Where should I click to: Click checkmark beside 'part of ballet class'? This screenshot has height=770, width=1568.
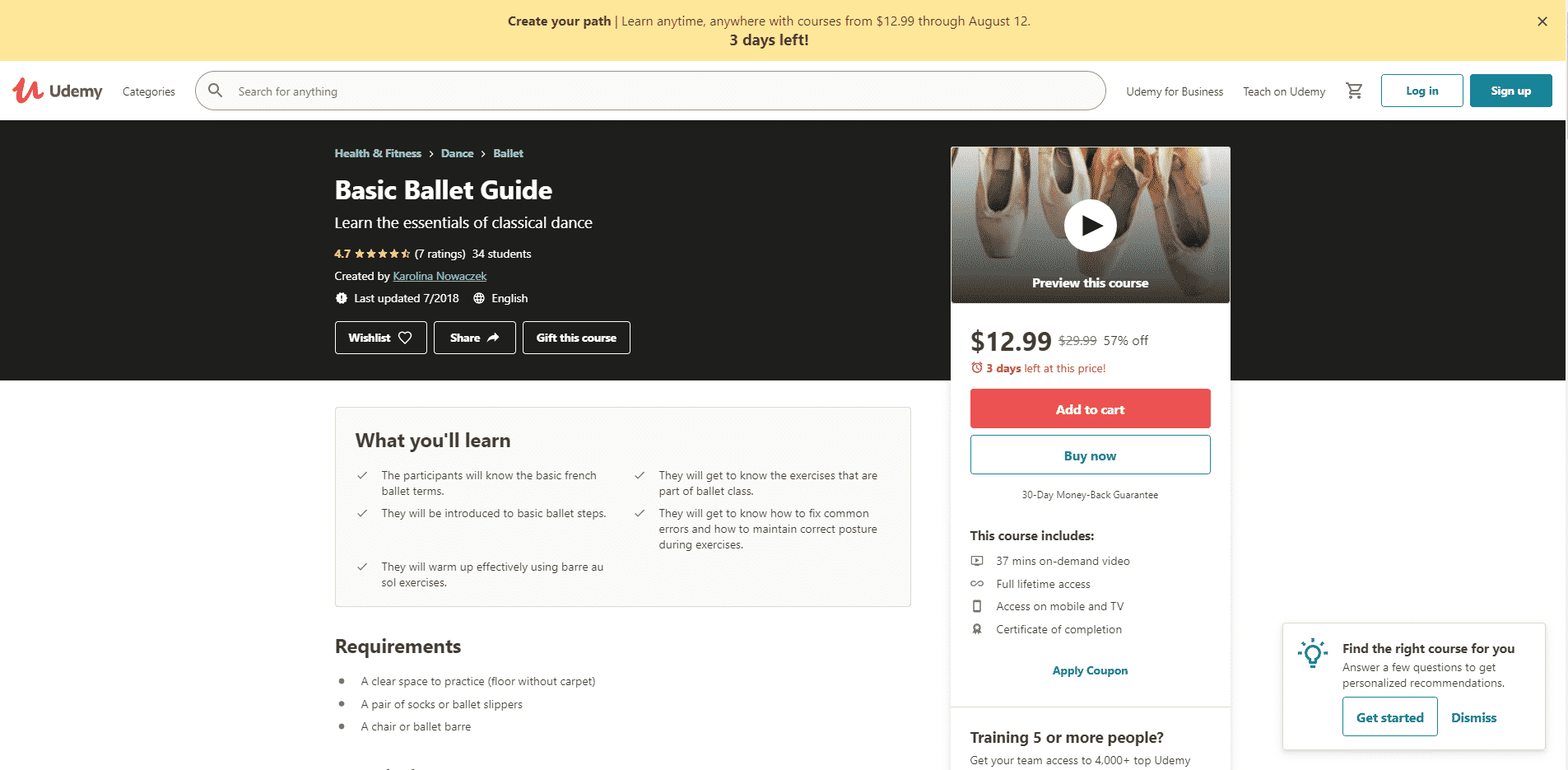pos(640,475)
